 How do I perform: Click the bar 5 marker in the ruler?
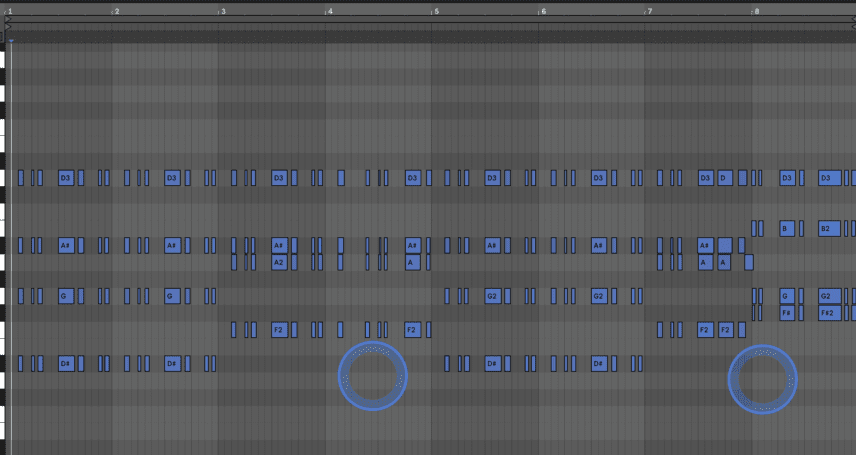point(436,11)
